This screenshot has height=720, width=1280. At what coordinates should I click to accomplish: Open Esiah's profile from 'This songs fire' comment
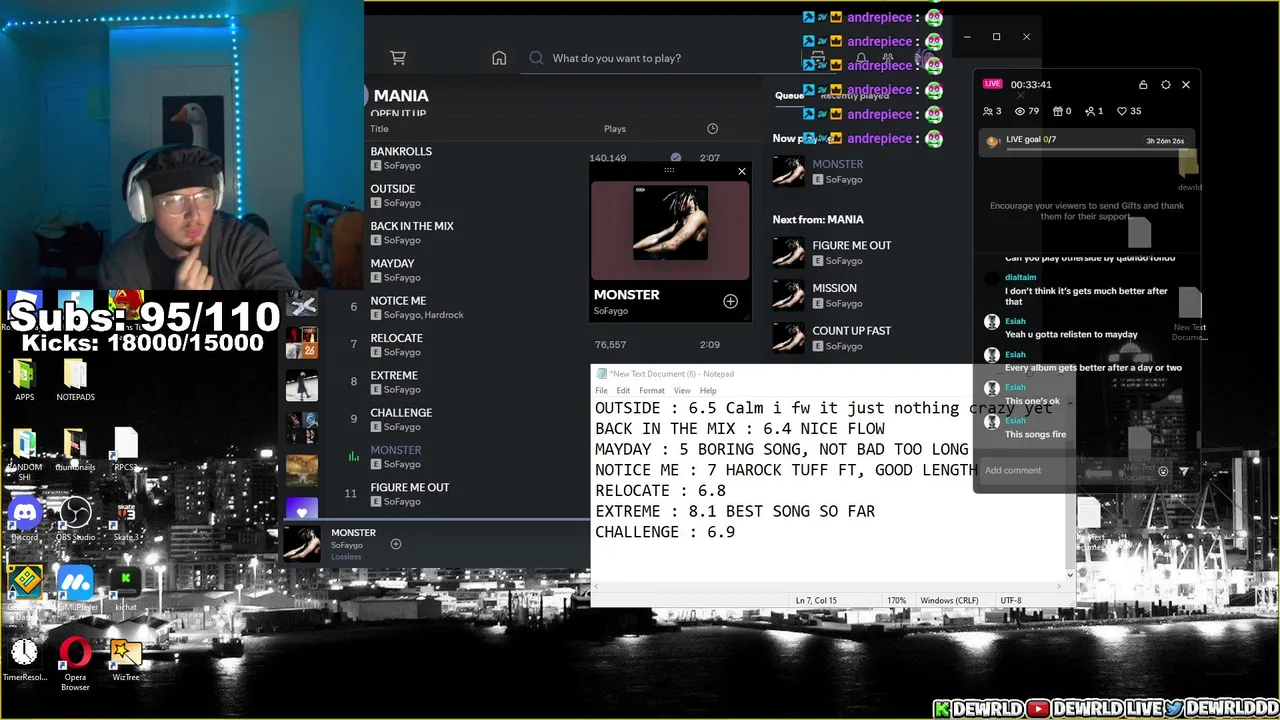tap(1015, 421)
